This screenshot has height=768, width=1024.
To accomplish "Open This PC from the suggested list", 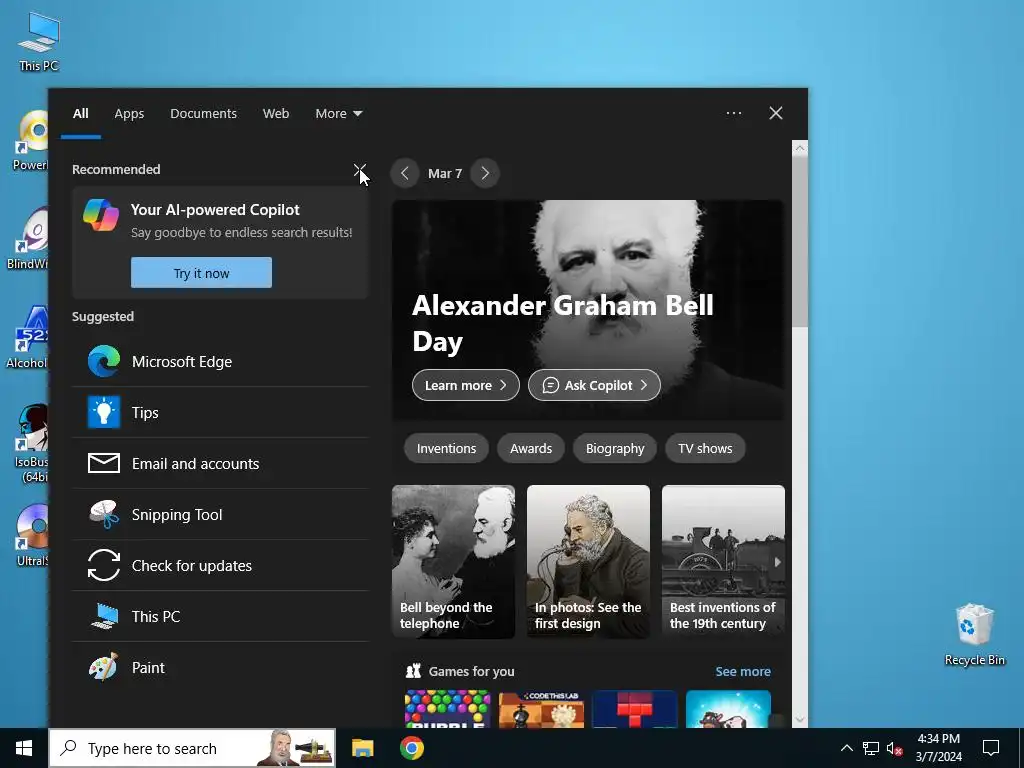I will tap(221, 616).
